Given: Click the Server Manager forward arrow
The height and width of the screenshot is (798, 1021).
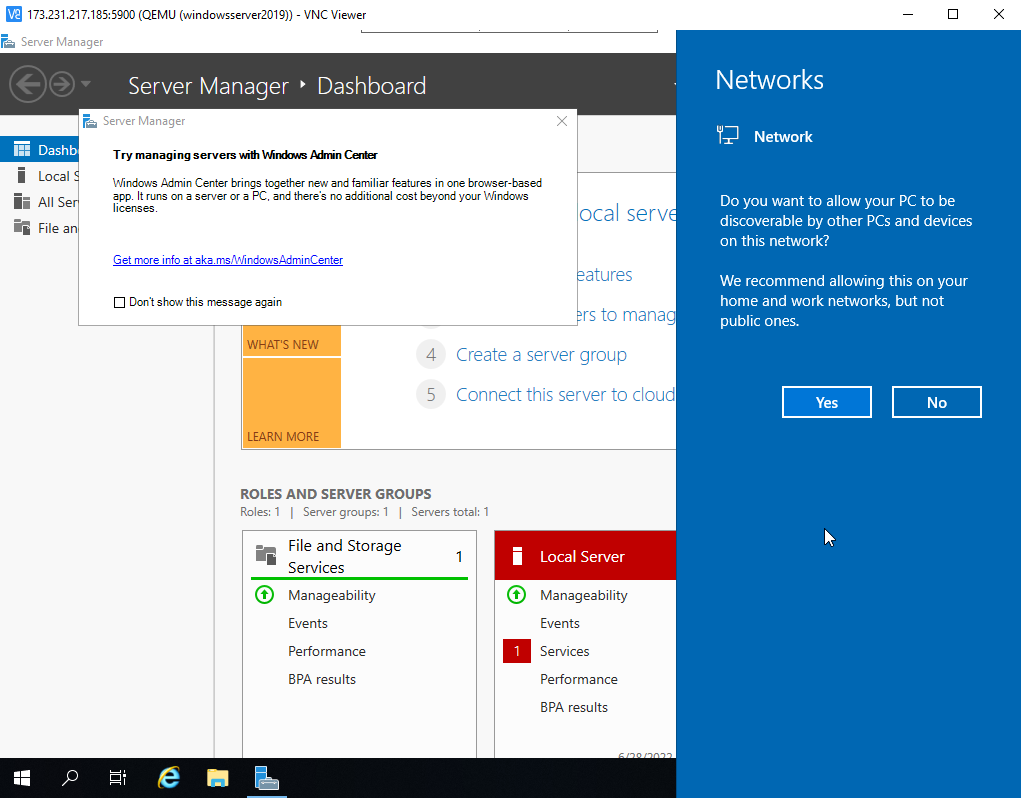Looking at the screenshot, I should tap(62, 84).
